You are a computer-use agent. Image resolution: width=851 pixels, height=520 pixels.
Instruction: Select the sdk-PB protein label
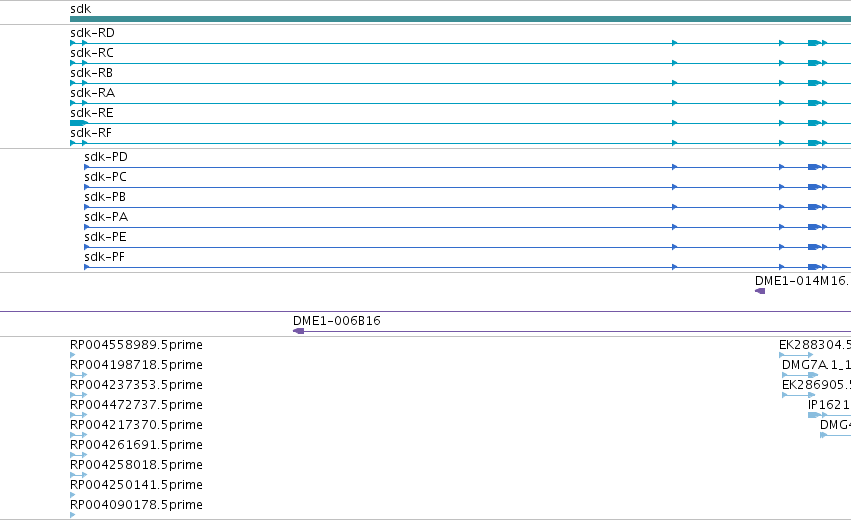tap(105, 197)
